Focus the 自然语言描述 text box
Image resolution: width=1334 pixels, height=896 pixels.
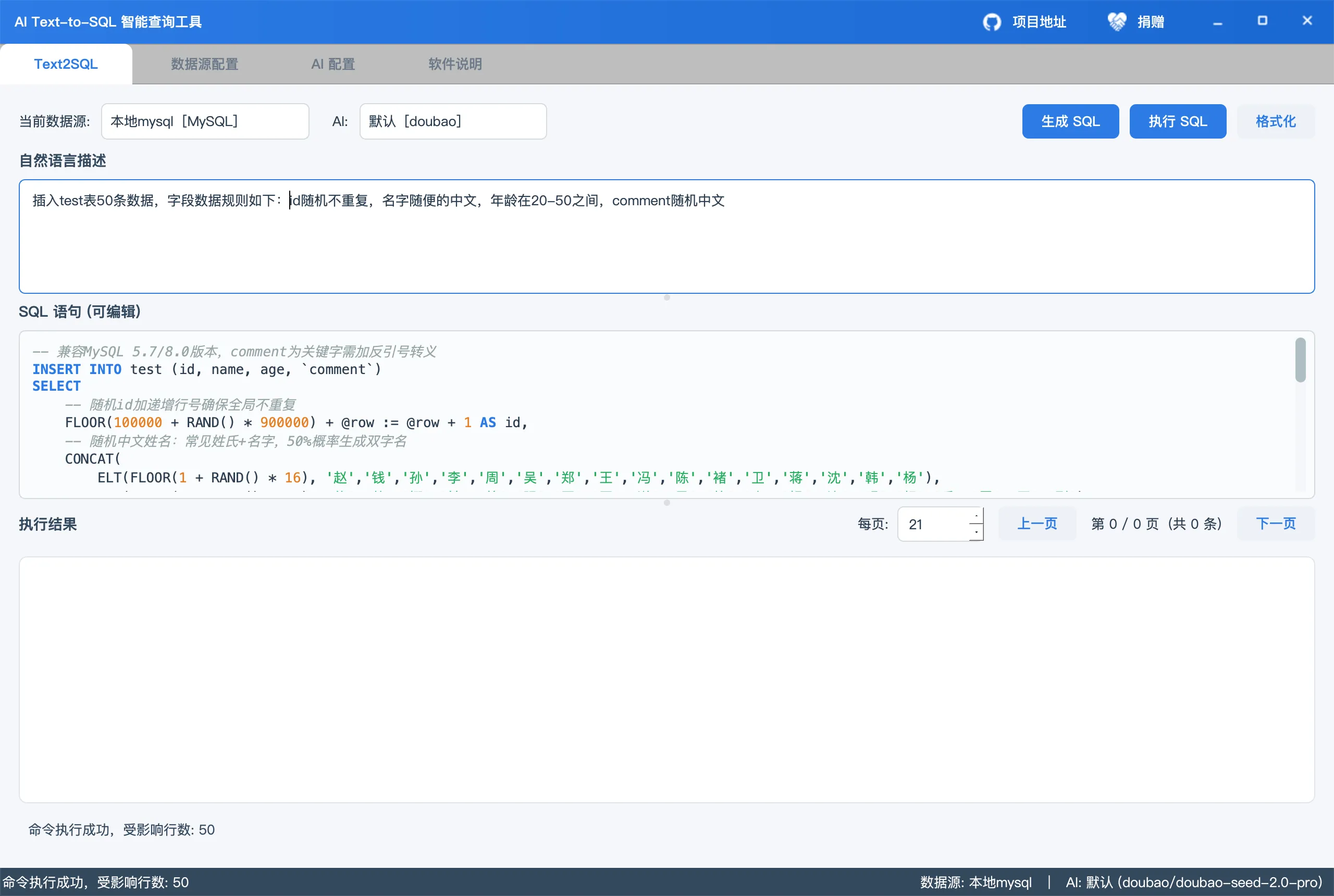click(666, 237)
